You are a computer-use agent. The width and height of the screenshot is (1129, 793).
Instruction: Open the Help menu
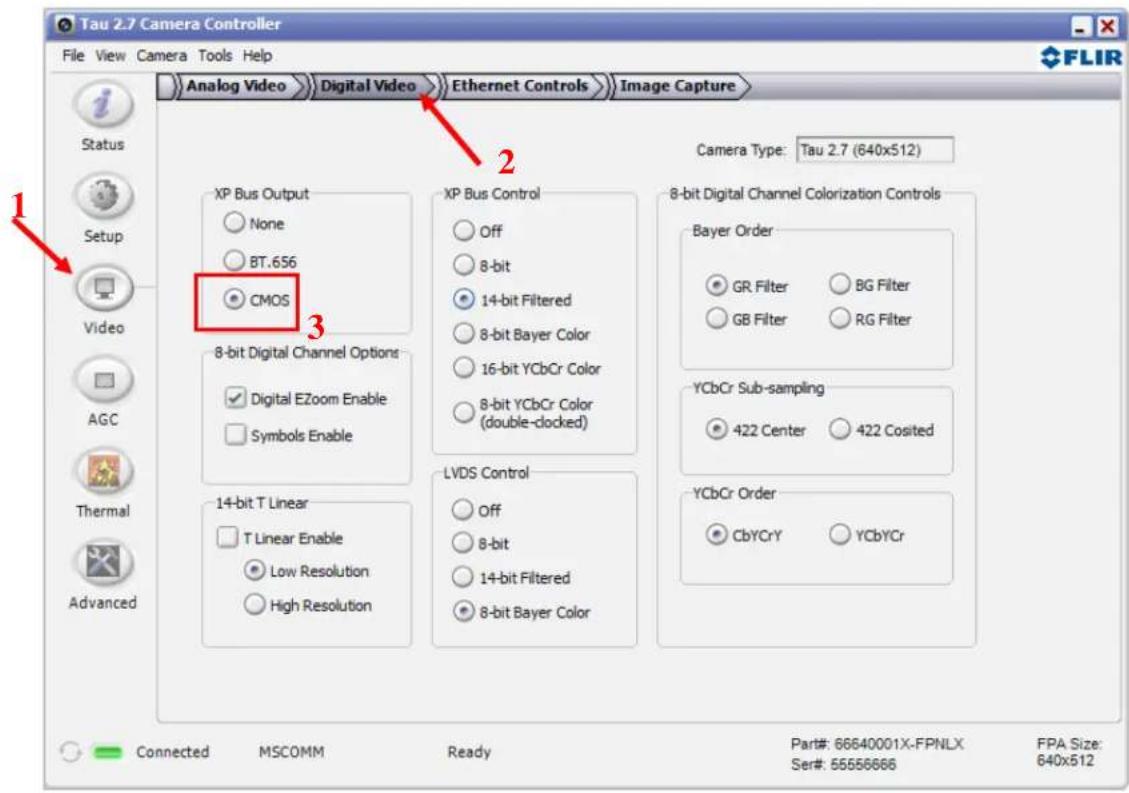(x=257, y=55)
